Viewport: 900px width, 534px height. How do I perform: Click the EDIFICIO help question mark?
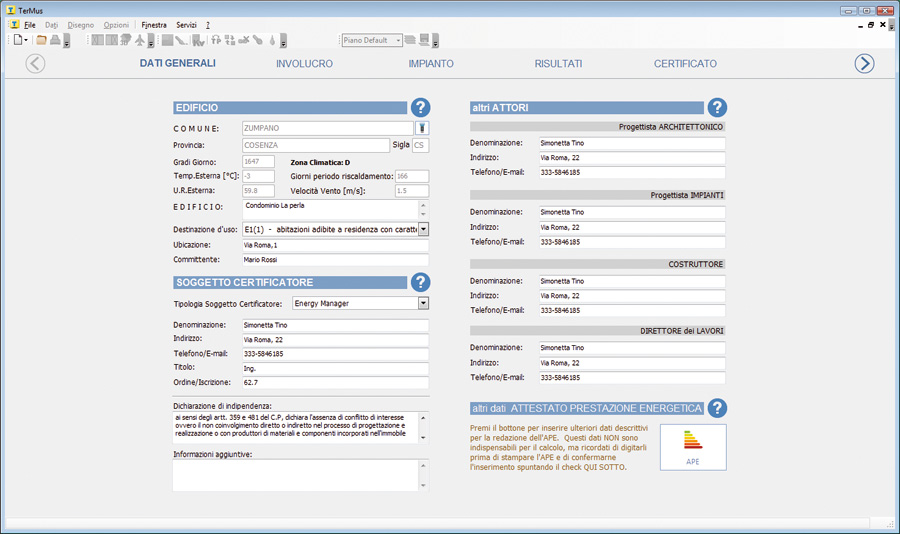click(x=421, y=107)
